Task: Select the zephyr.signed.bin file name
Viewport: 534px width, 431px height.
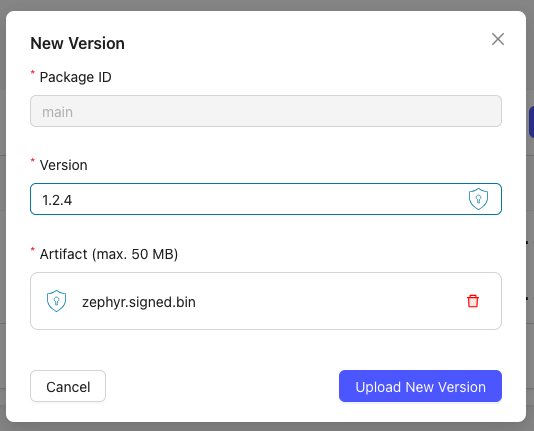Action: (139, 302)
